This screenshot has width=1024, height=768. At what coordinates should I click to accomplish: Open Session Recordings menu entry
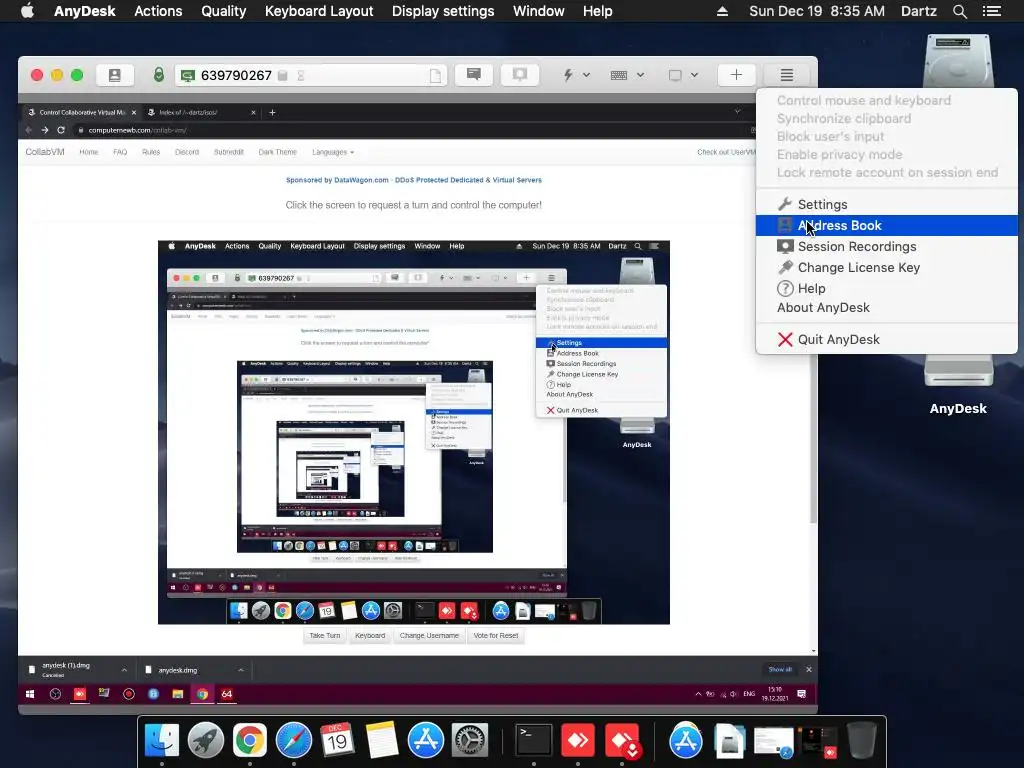[887, 246]
